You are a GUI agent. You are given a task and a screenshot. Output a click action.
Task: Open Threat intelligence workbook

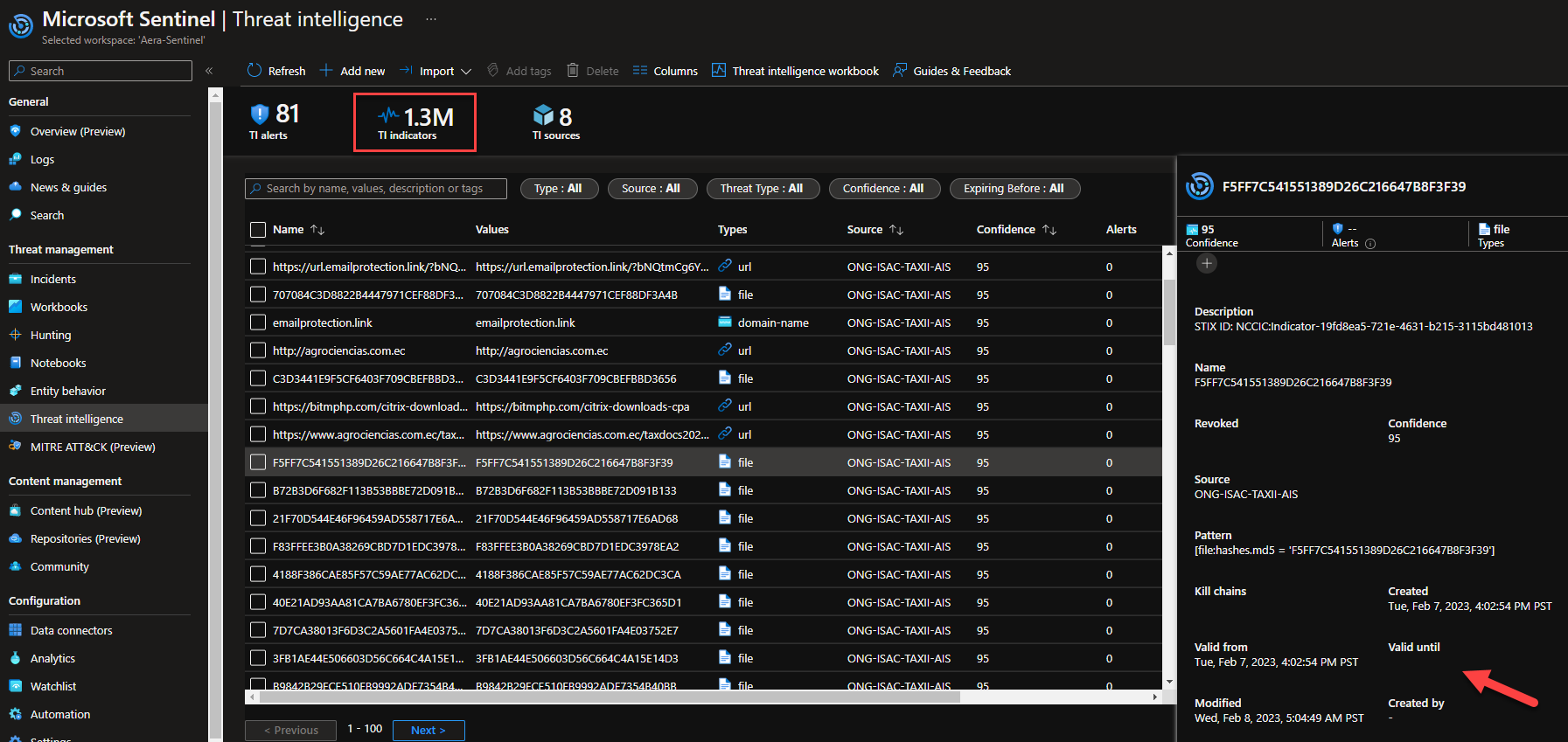click(795, 71)
